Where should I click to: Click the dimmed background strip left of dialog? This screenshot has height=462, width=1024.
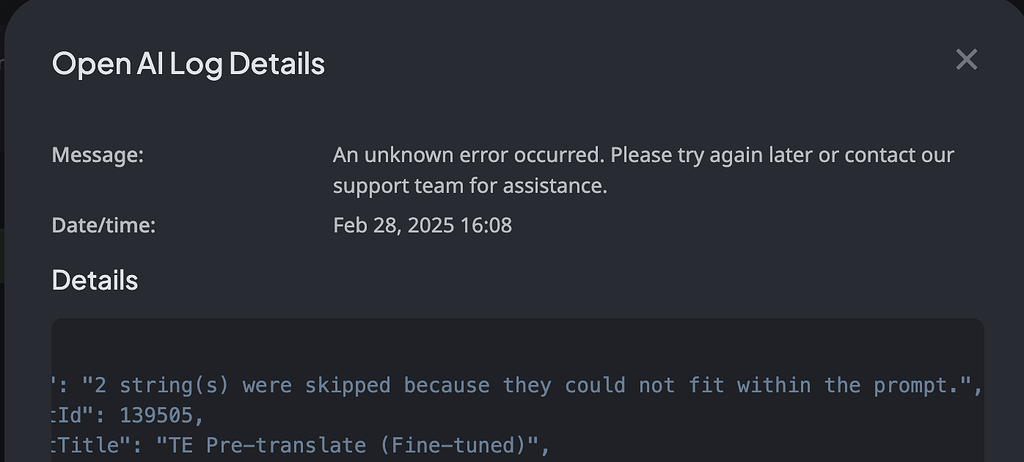(2, 261)
